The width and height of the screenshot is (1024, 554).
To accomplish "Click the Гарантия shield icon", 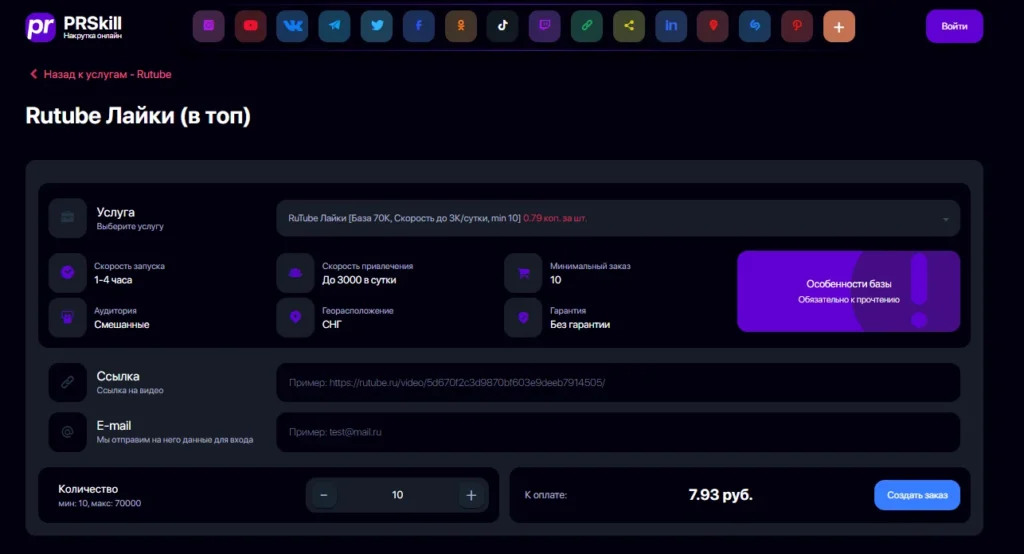I will click(x=523, y=318).
